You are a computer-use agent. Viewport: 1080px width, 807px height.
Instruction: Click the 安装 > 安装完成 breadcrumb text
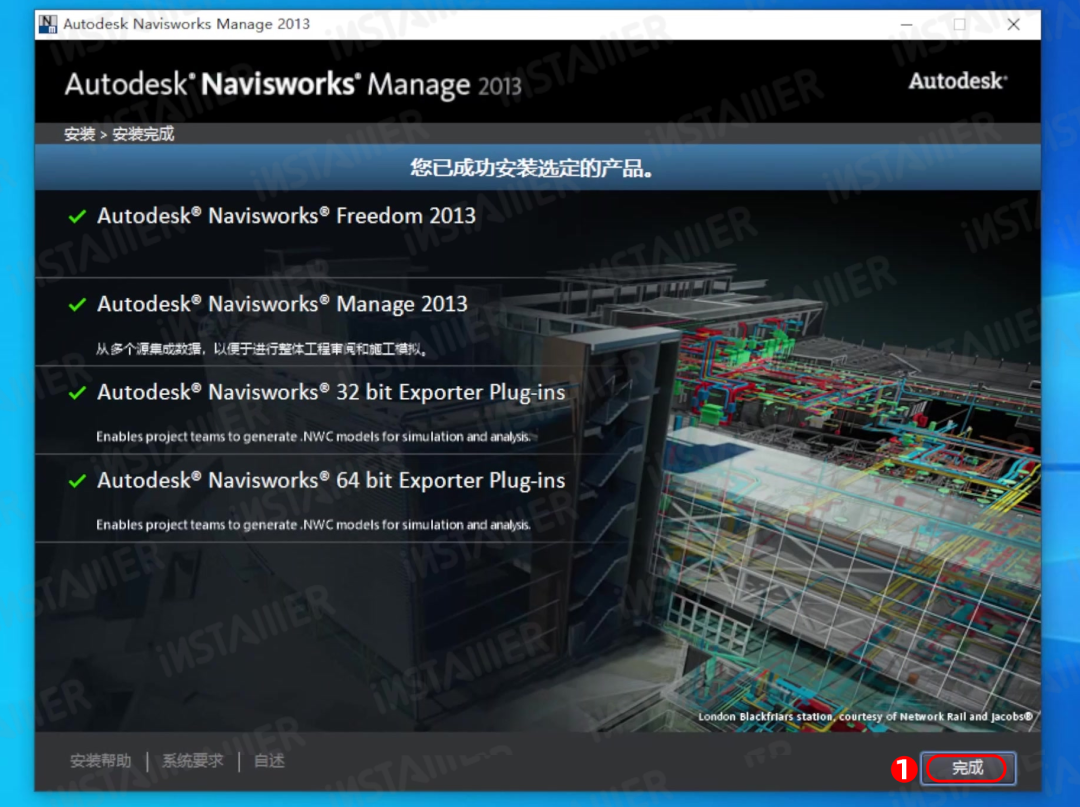click(119, 134)
